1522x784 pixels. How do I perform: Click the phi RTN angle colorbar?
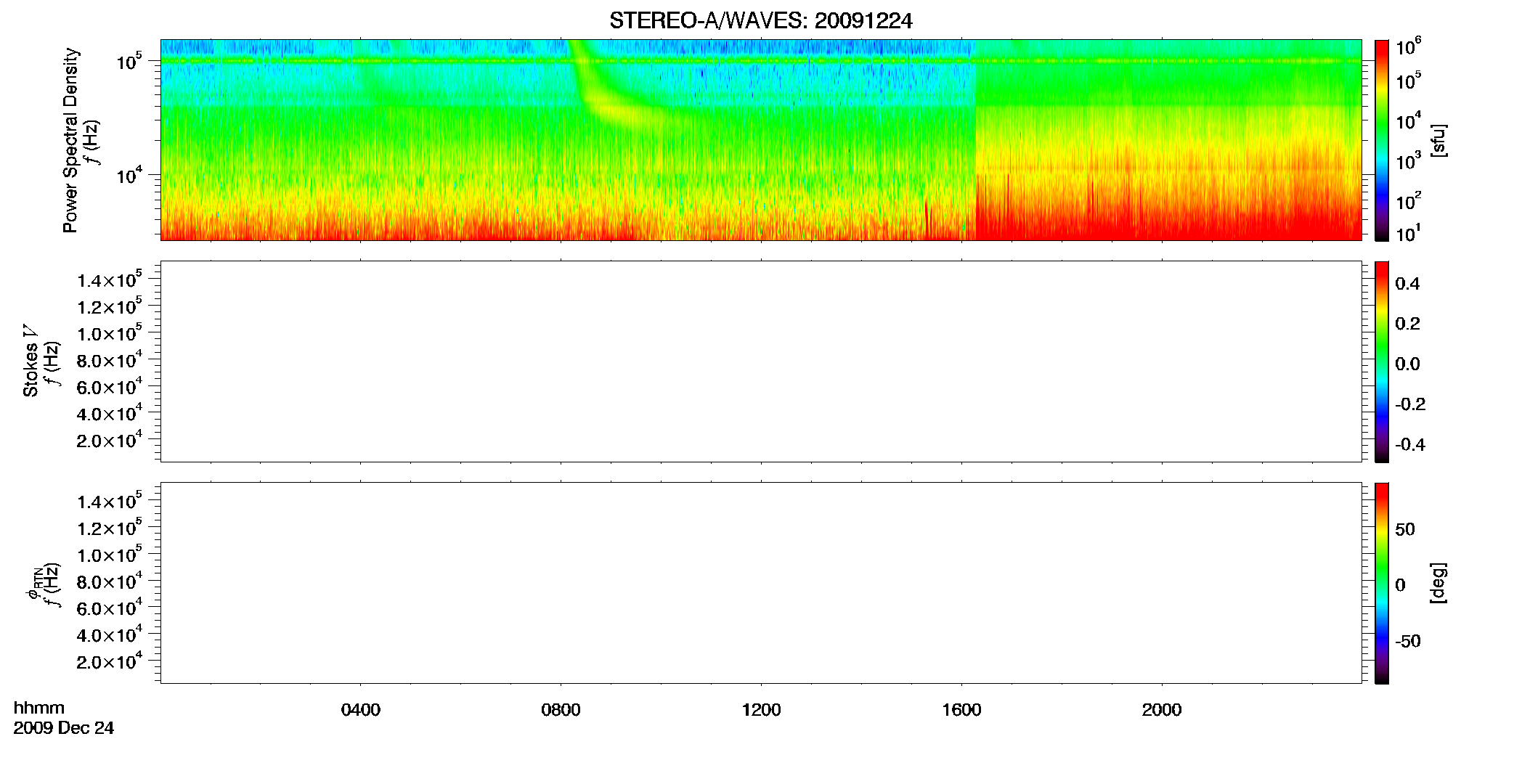coord(1382,583)
